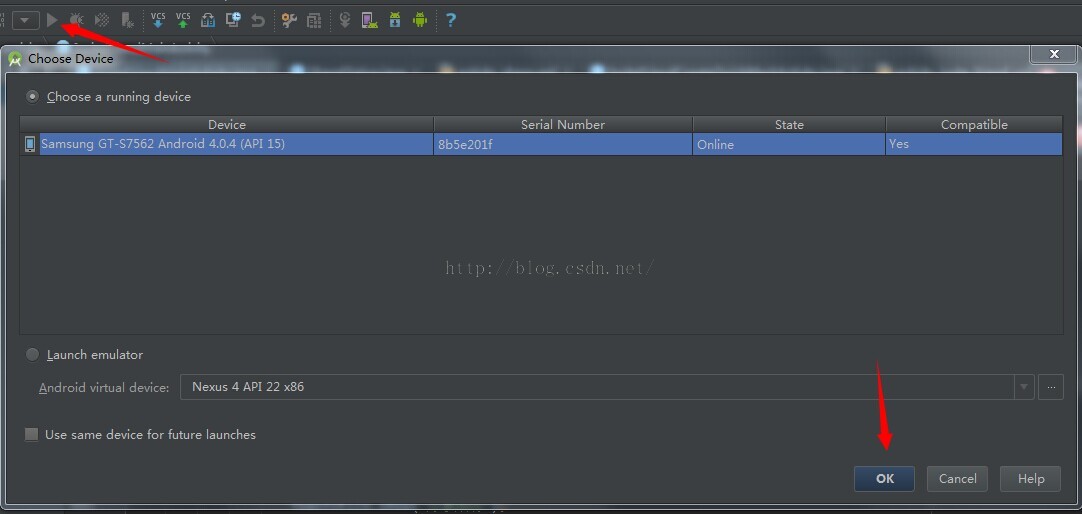Select the 'Choose a running device' radio button
The image size is (1082, 514).
click(x=32, y=97)
